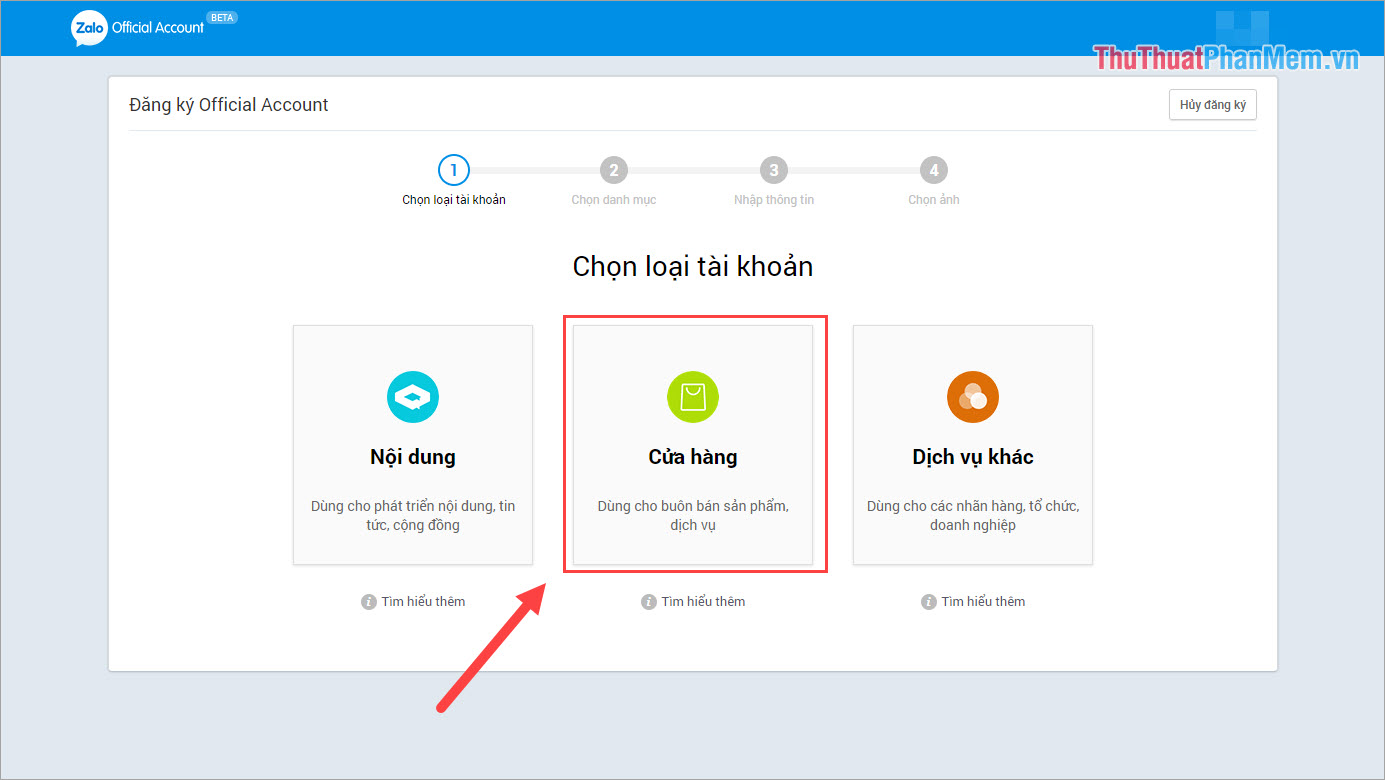Click the Zalo logo in the header
Viewport: 1385px width, 780px height.
pyautogui.click(x=88, y=28)
